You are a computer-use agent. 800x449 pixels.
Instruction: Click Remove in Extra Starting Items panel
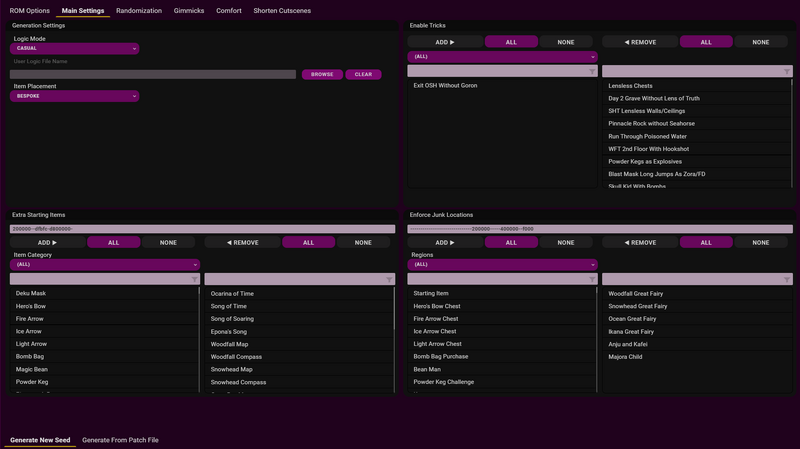tap(243, 243)
